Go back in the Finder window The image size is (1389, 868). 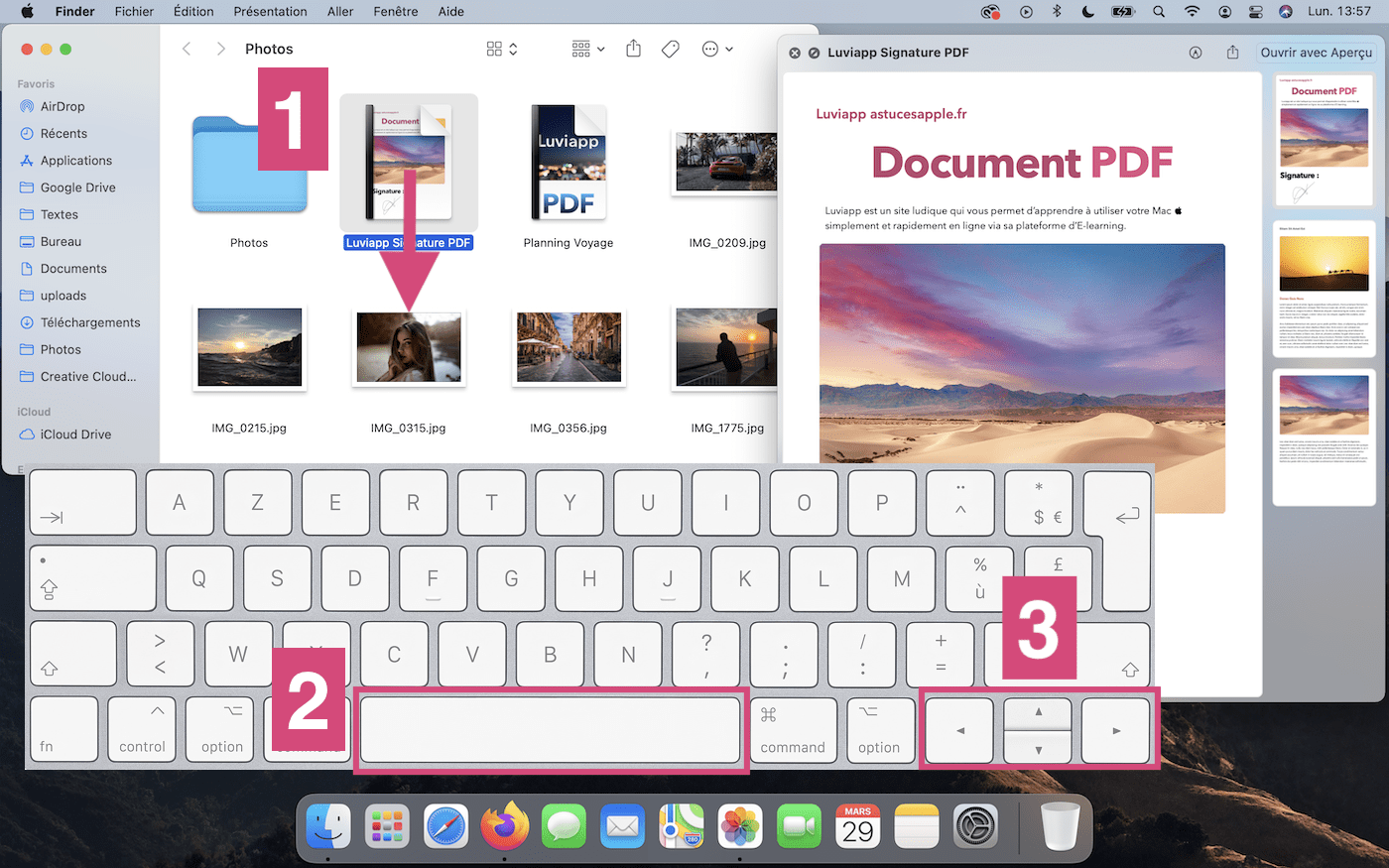(x=187, y=49)
